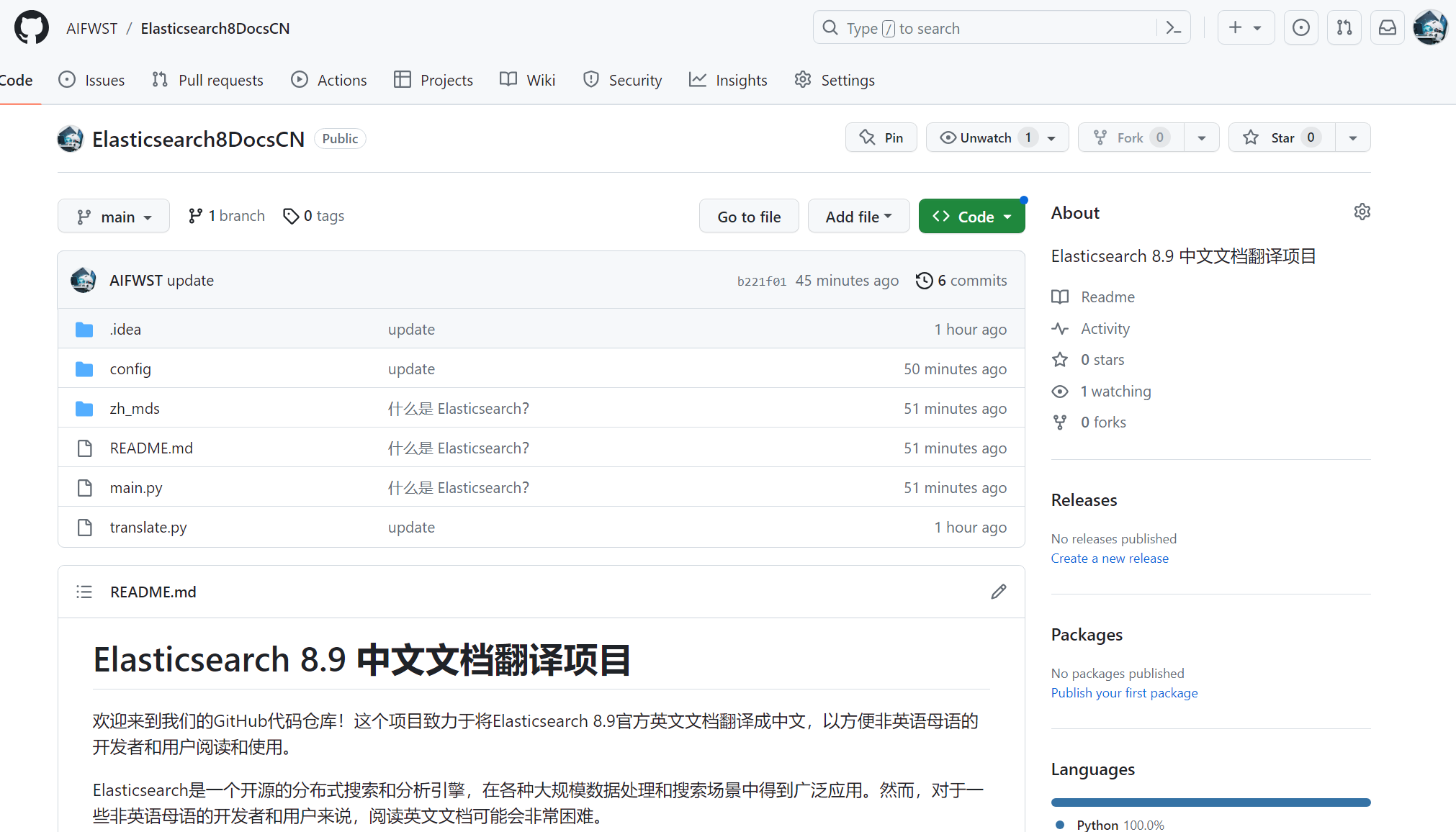Image resolution: width=1456 pixels, height=832 pixels.
Task: Expand the main branch selector
Action: pyautogui.click(x=113, y=216)
